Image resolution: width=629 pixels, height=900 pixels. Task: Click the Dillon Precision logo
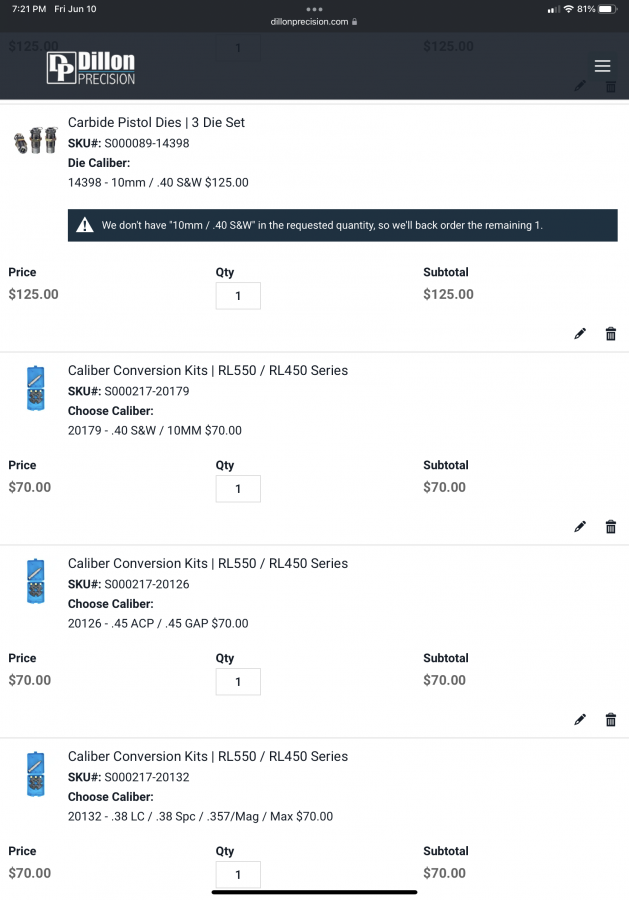91,68
